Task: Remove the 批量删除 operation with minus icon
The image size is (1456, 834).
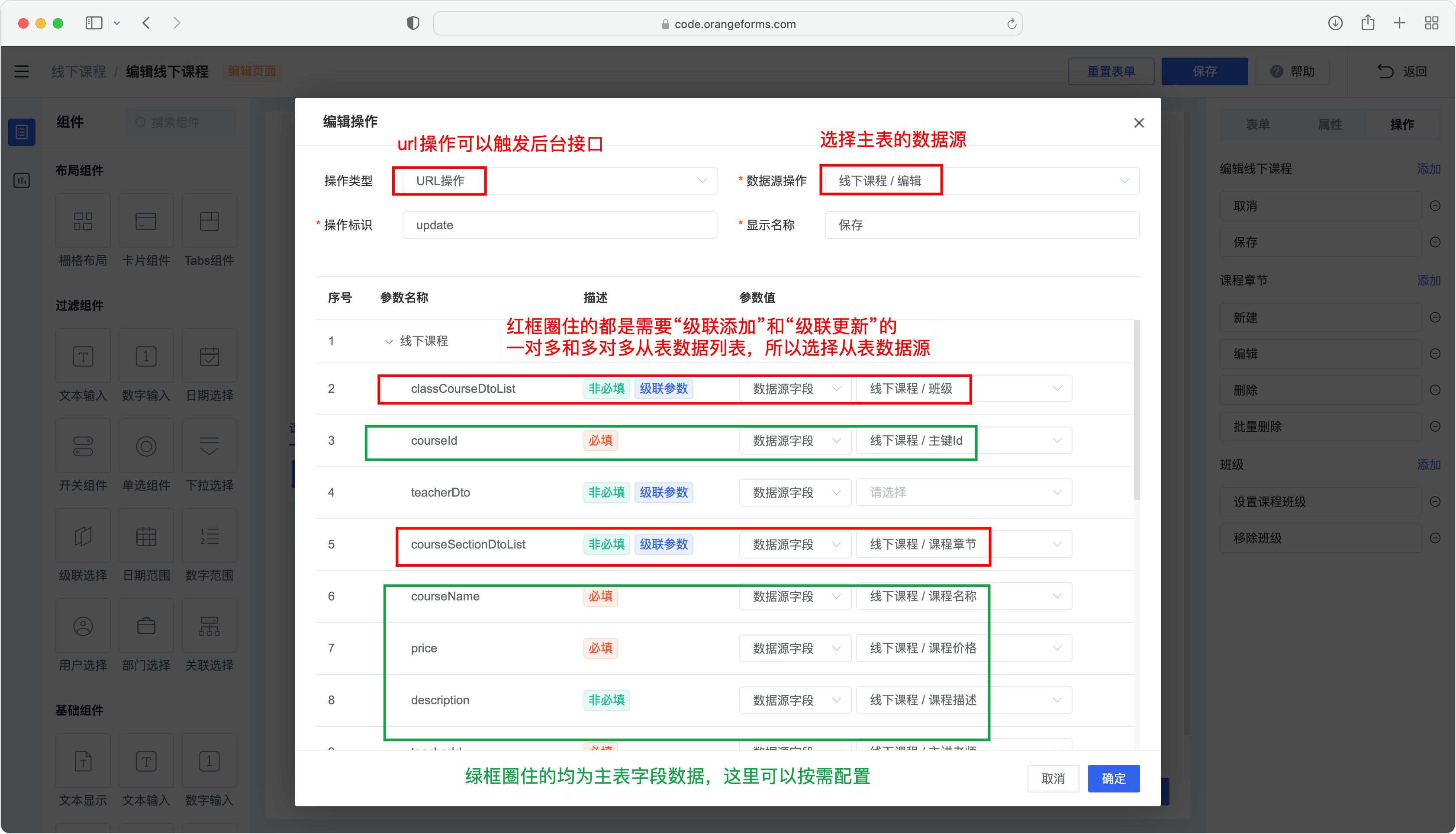Action: (1434, 427)
